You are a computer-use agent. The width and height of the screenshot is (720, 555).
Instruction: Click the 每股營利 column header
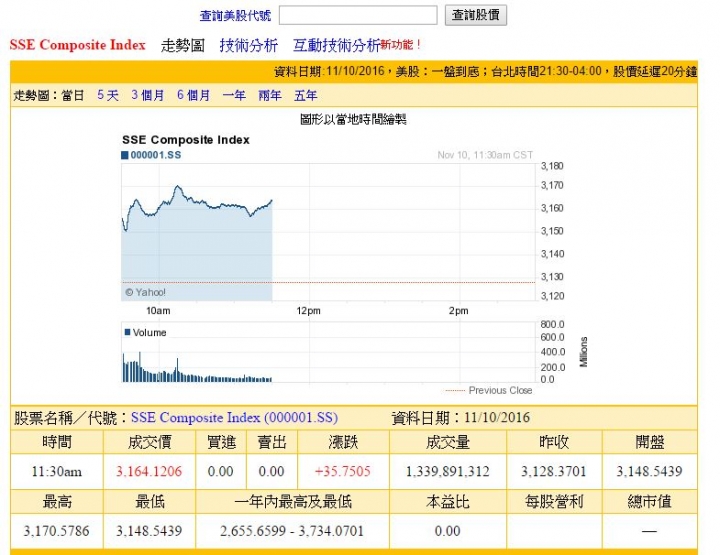pyautogui.click(x=554, y=502)
